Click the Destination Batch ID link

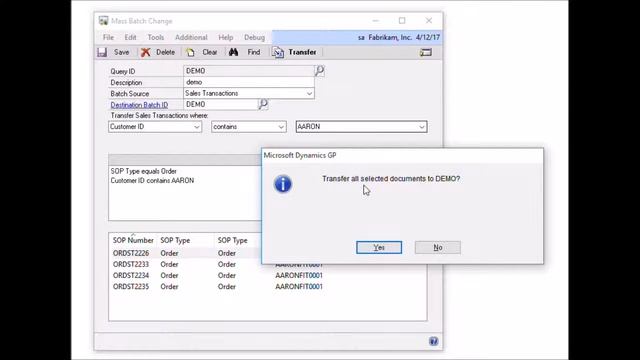139,105
